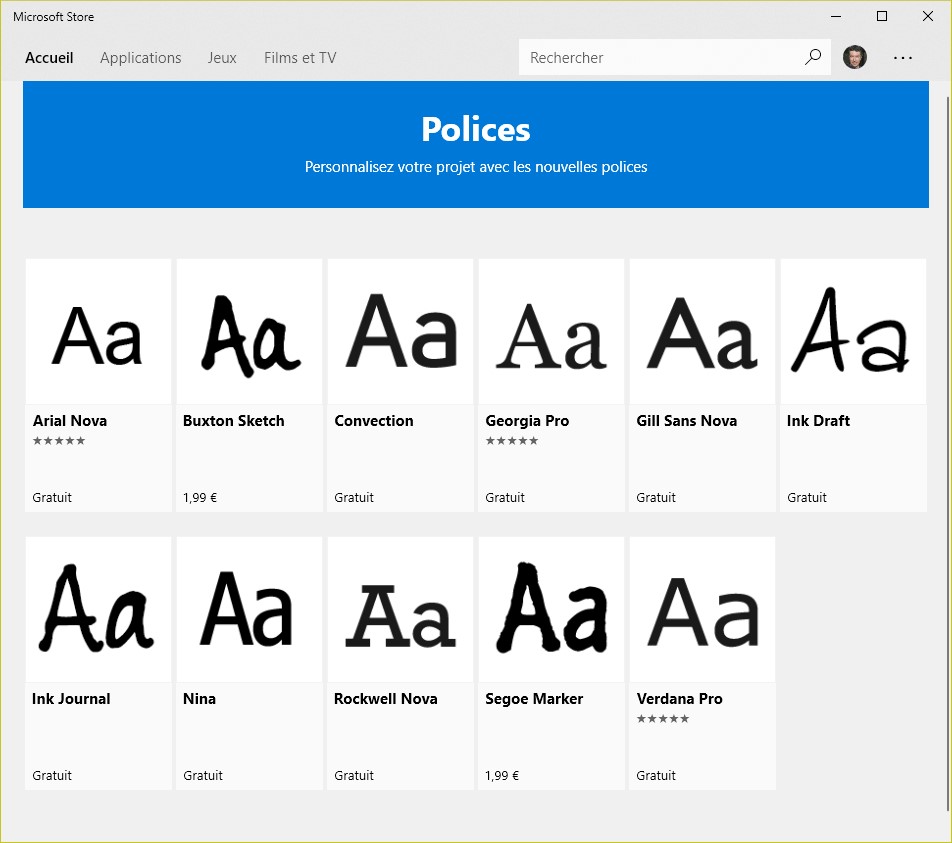Open the Jeux tab
Screen dimensions: 952x843
click(x=222, y=58)
